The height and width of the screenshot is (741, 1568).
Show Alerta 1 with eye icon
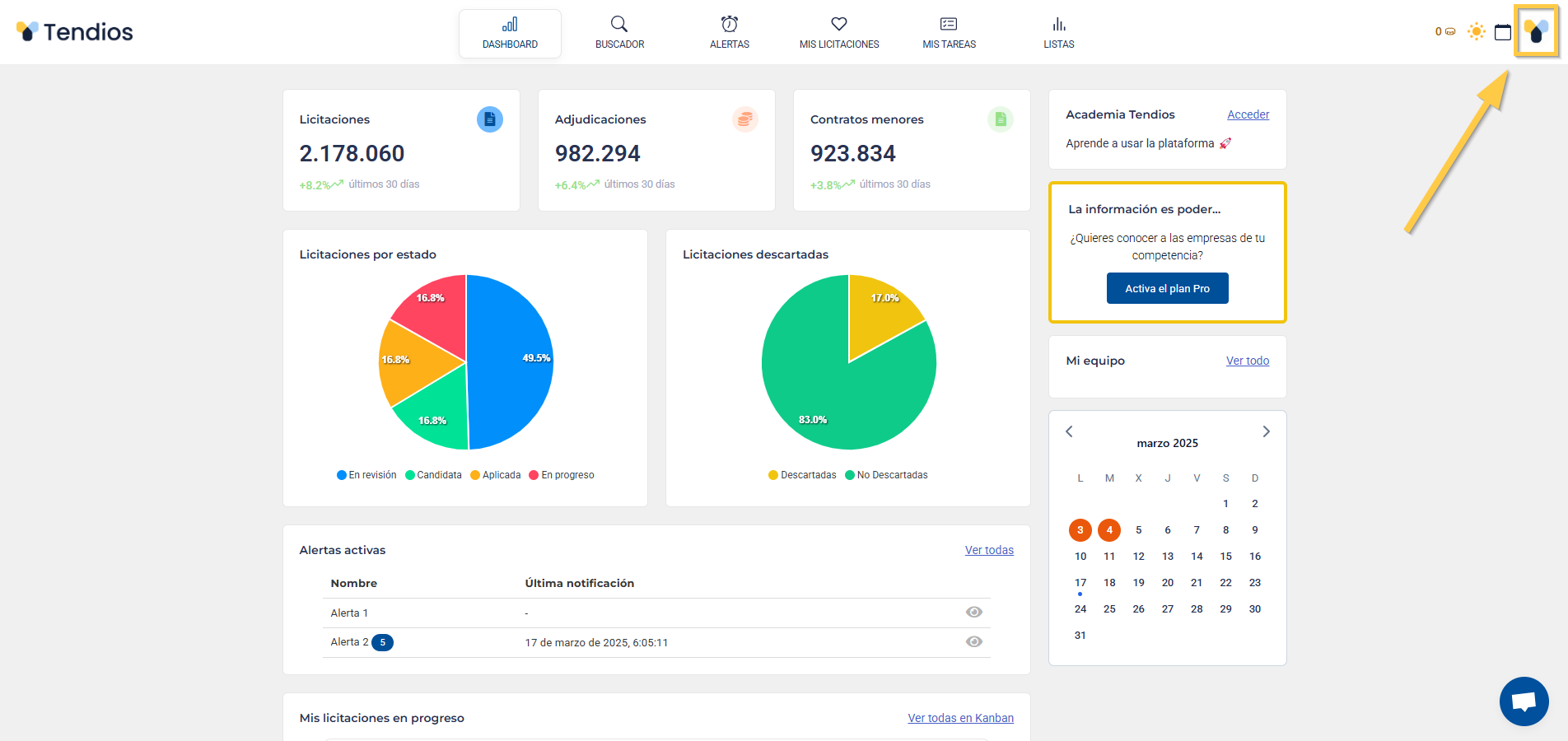(x=973, y=612)
